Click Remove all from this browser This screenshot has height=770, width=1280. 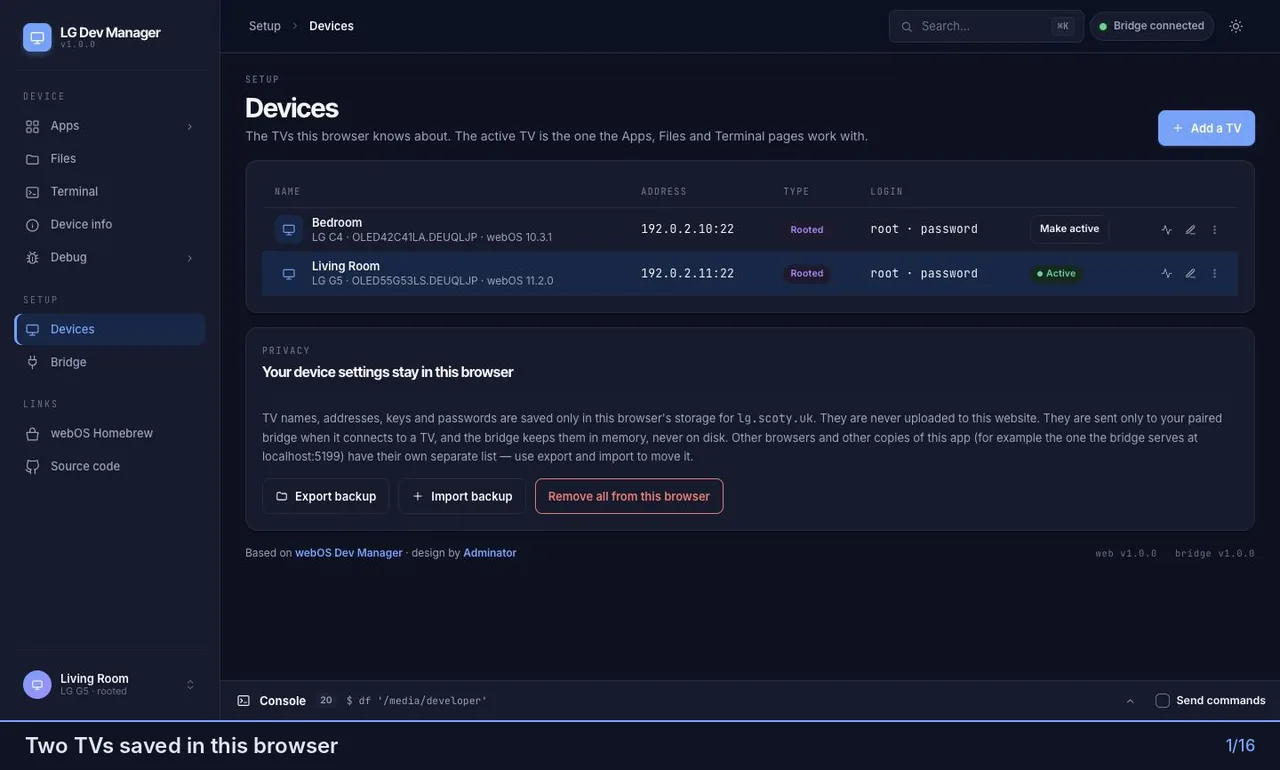pos(629,496)
